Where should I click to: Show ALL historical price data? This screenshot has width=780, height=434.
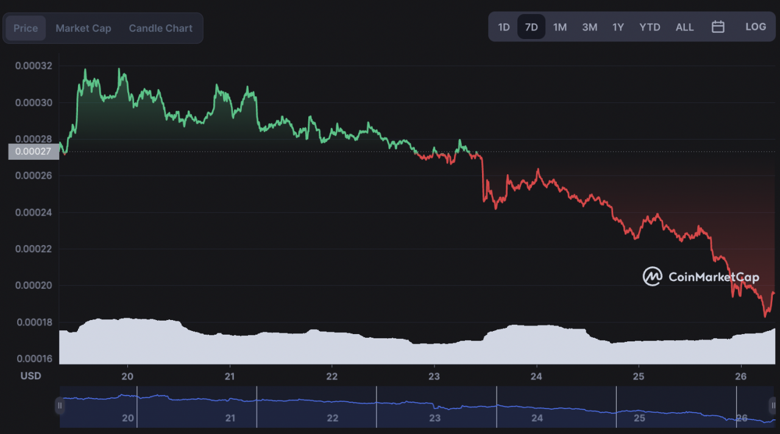(x=685, y=27)
